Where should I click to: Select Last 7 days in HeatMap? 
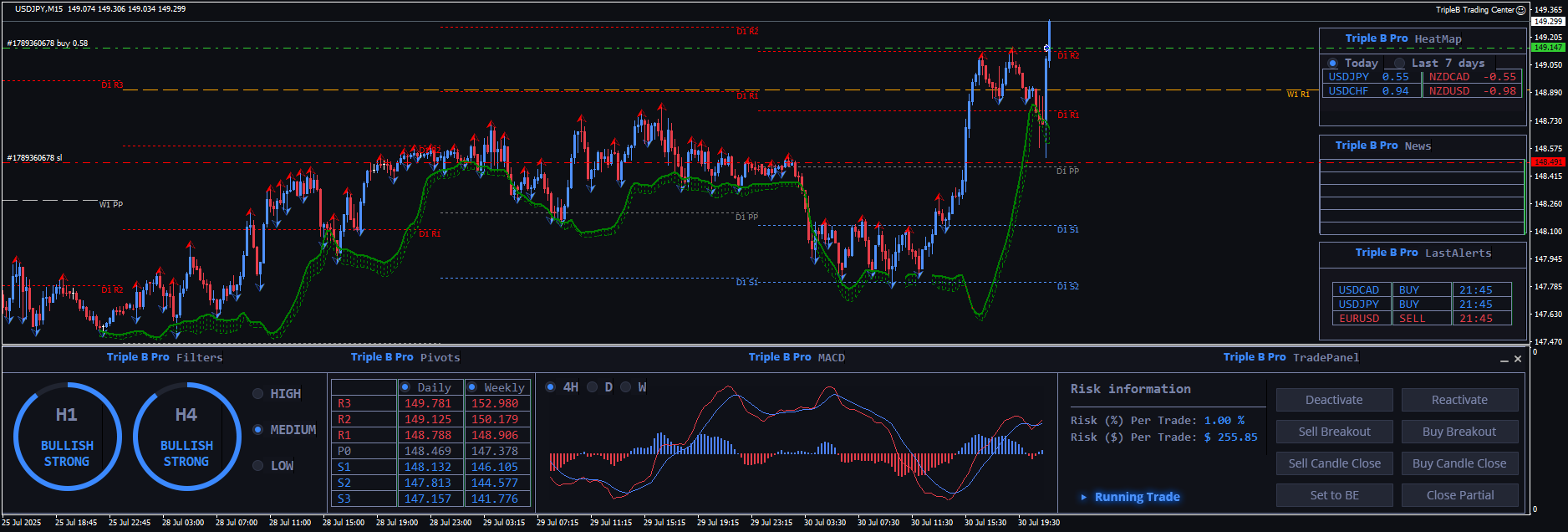(x=1400, y=64)
